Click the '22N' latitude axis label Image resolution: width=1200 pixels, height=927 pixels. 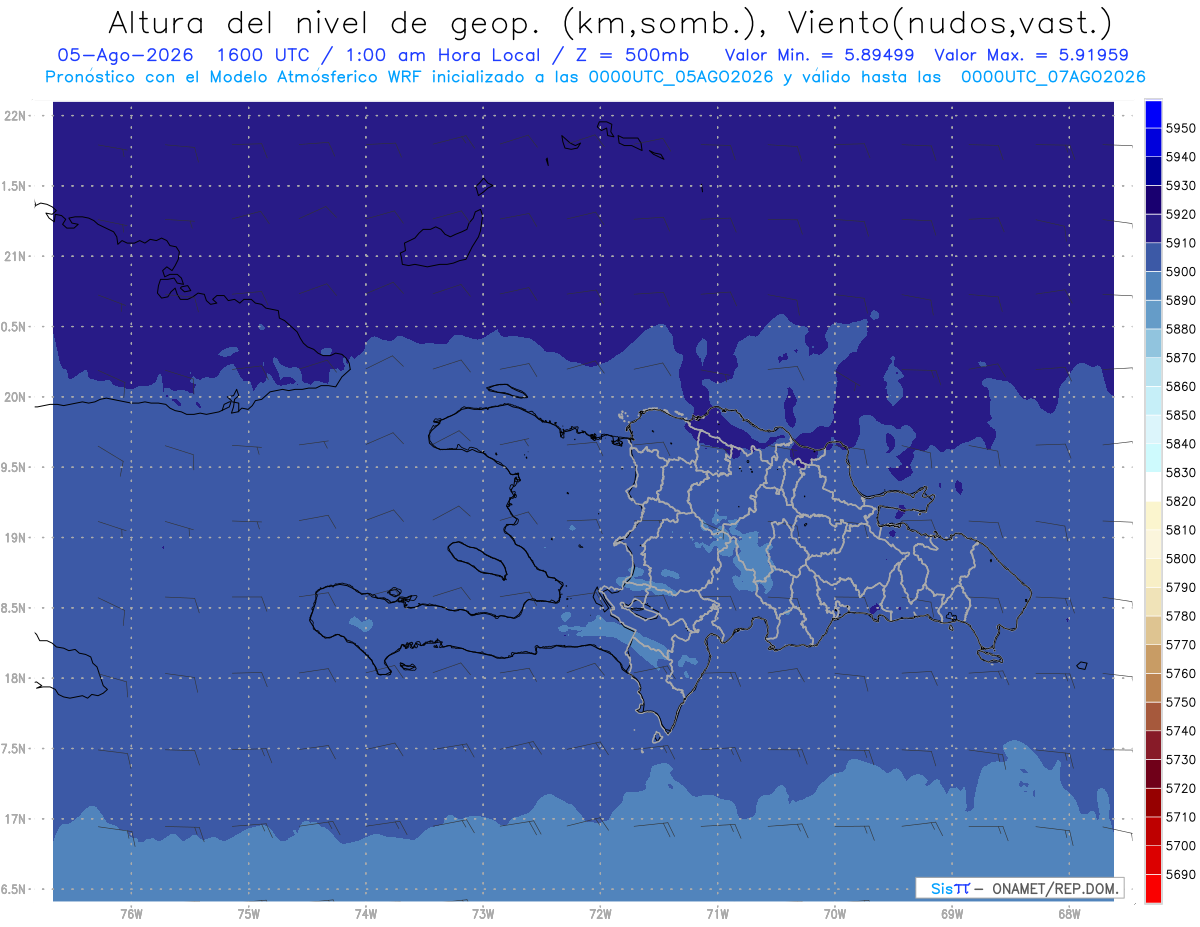[15, 115]
